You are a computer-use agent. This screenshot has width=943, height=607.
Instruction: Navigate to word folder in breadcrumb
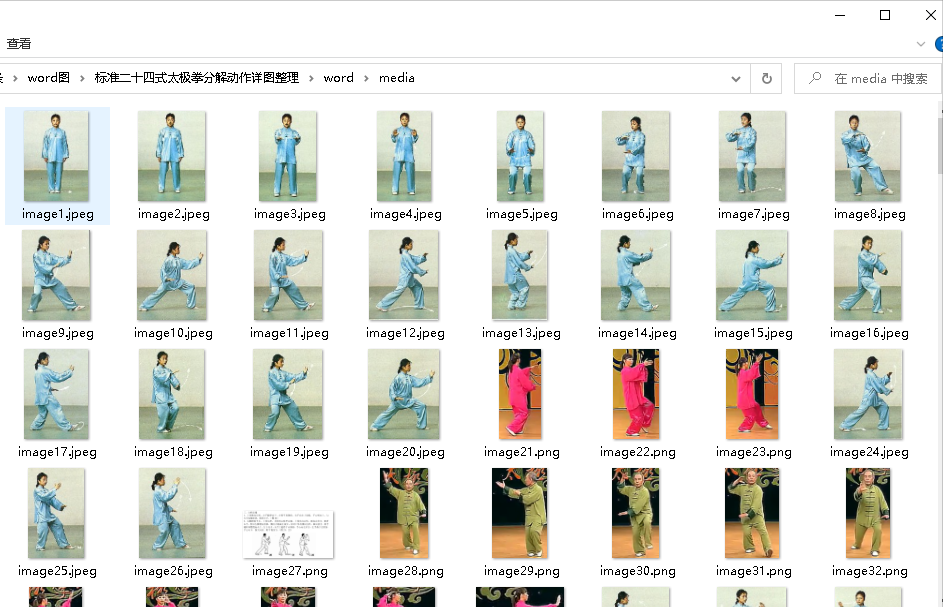coord(339,78)
